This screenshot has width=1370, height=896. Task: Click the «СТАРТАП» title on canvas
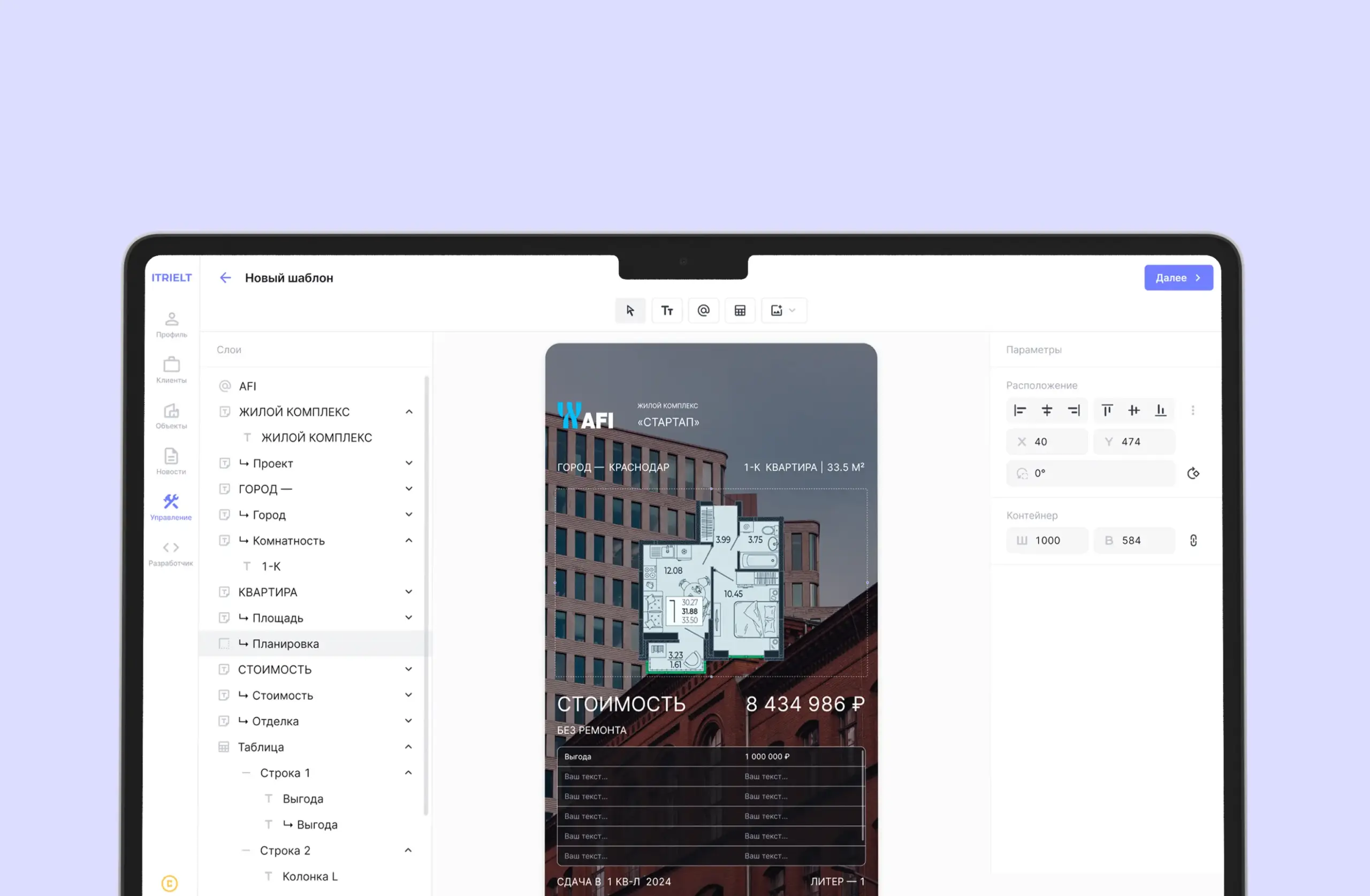pos(668,423)
